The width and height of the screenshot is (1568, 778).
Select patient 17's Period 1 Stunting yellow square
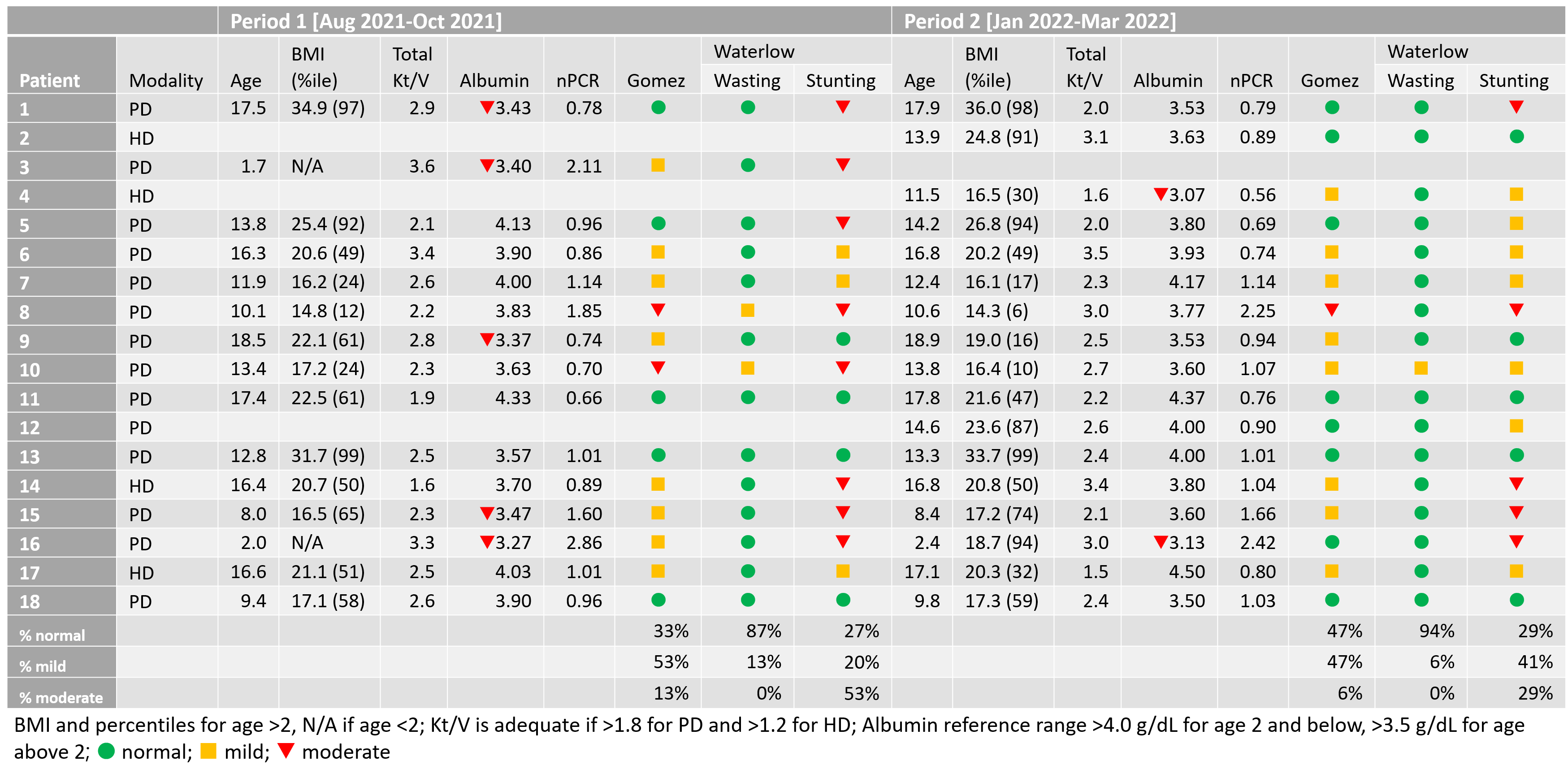click(842, 571)
